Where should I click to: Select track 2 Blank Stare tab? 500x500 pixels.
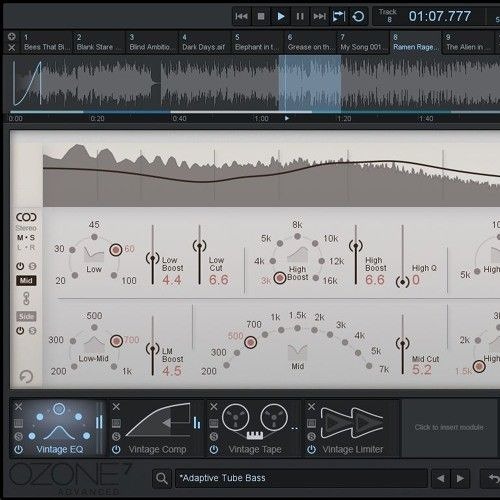99,42
